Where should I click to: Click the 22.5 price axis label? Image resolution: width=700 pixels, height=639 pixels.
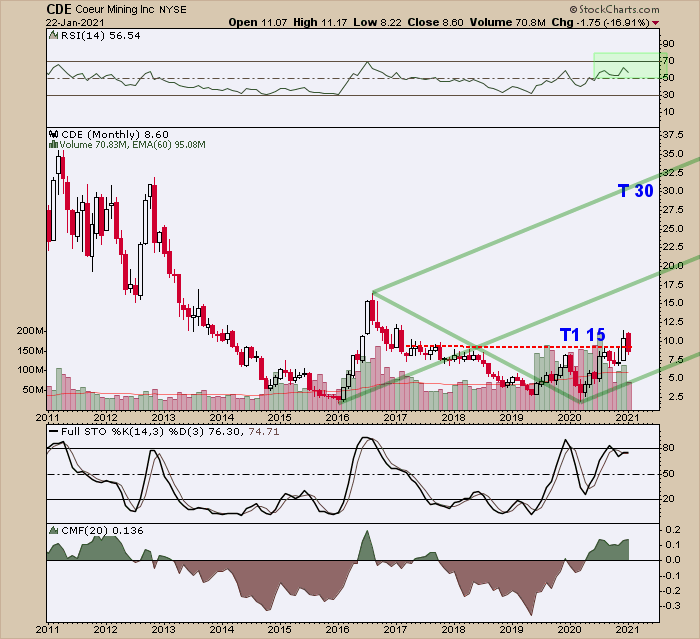673,247
